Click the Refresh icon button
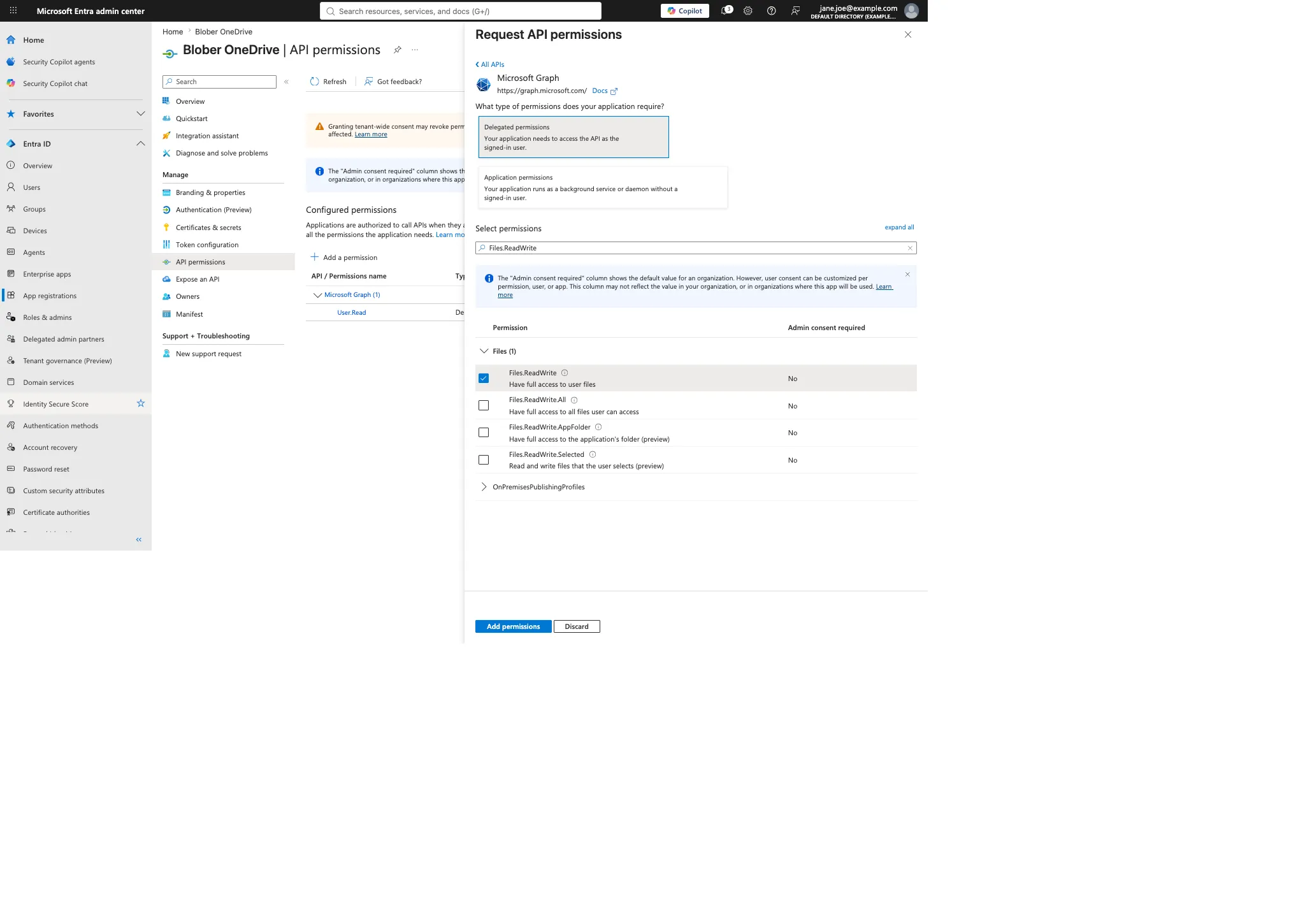Image resolution: width=1305 pixels, height=924 pixels. point(314,82)
